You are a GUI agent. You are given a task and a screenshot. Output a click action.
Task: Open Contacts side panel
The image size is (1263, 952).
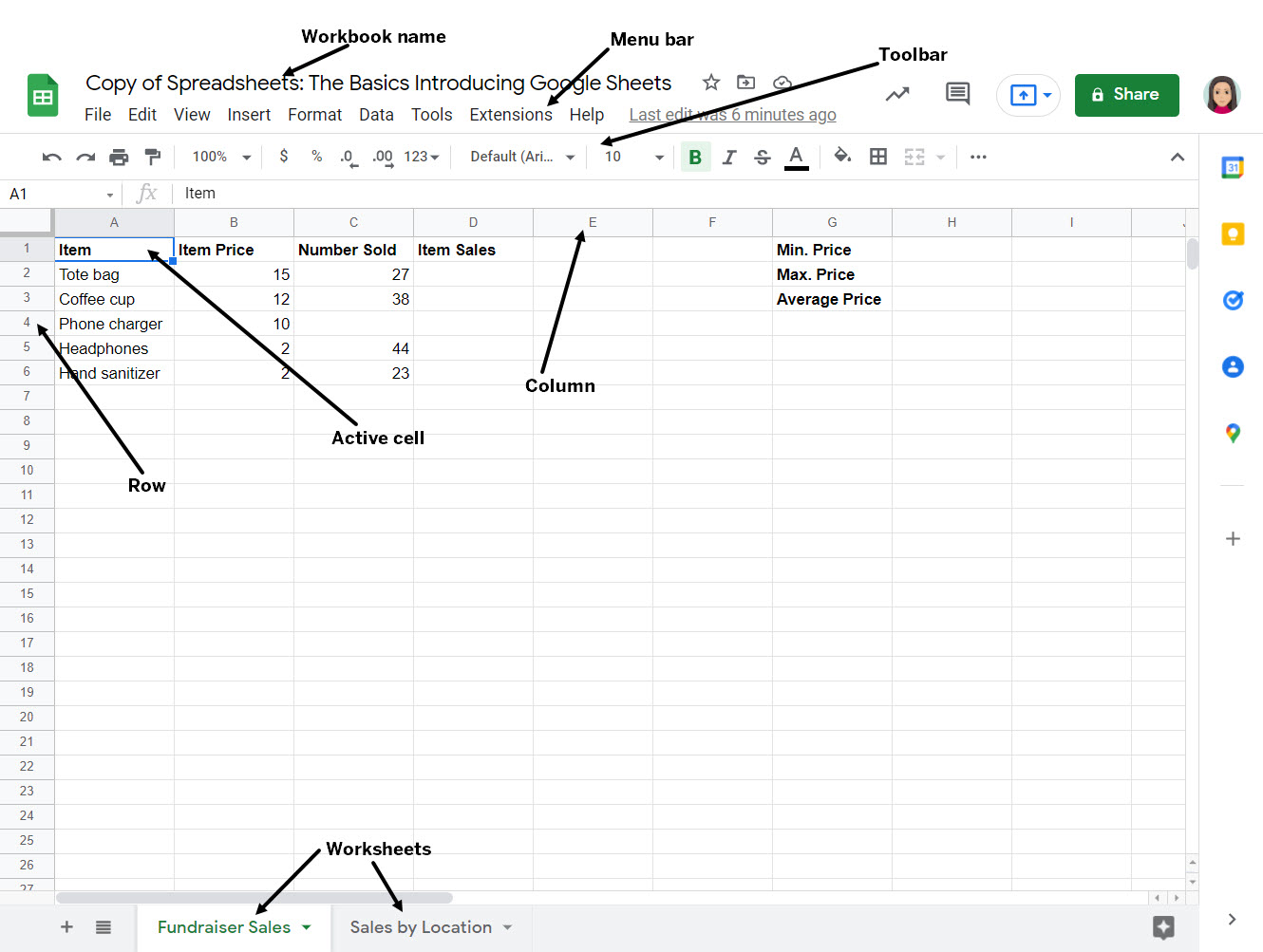coord(1233,366)
